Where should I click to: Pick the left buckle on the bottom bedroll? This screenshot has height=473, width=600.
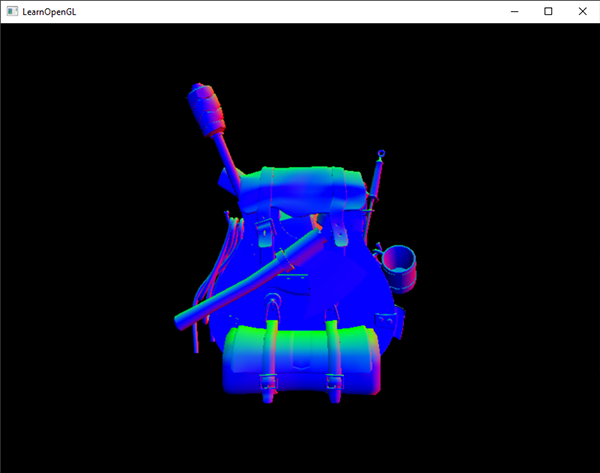(267, 381)
